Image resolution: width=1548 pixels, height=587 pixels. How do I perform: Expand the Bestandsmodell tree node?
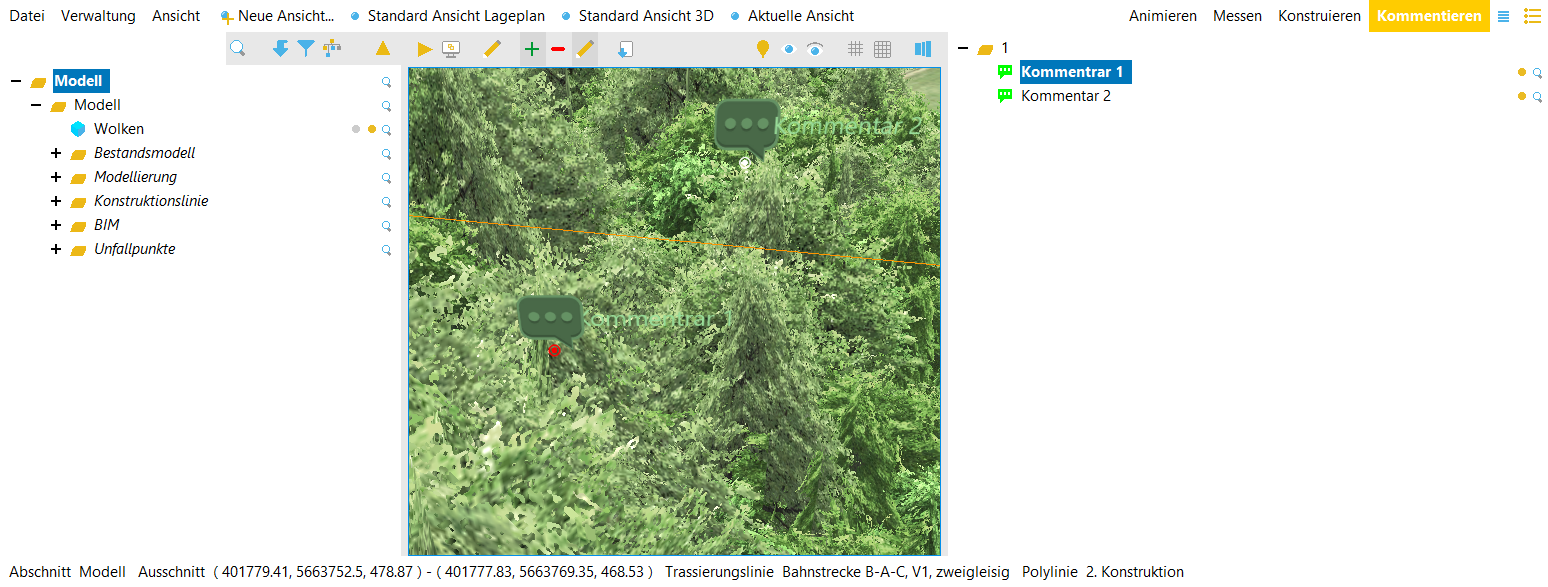(x=56, y=153)
